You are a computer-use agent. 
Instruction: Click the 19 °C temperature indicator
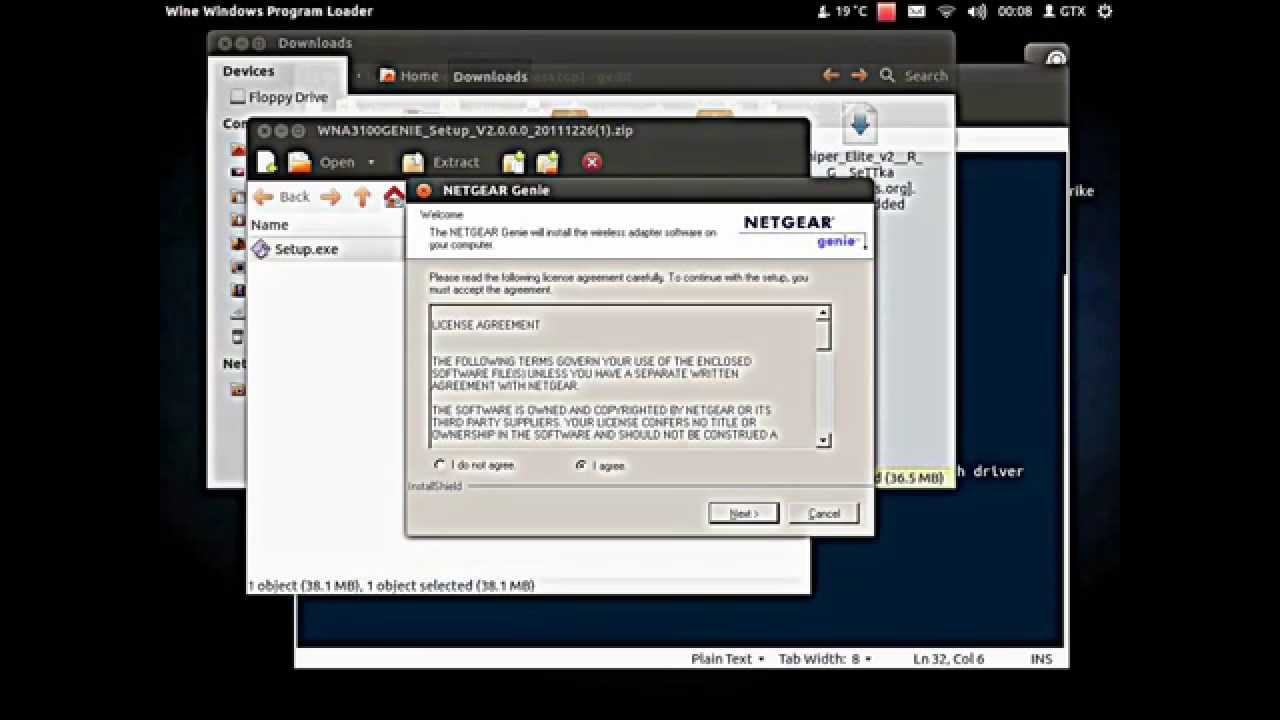[x=842, y=11]
